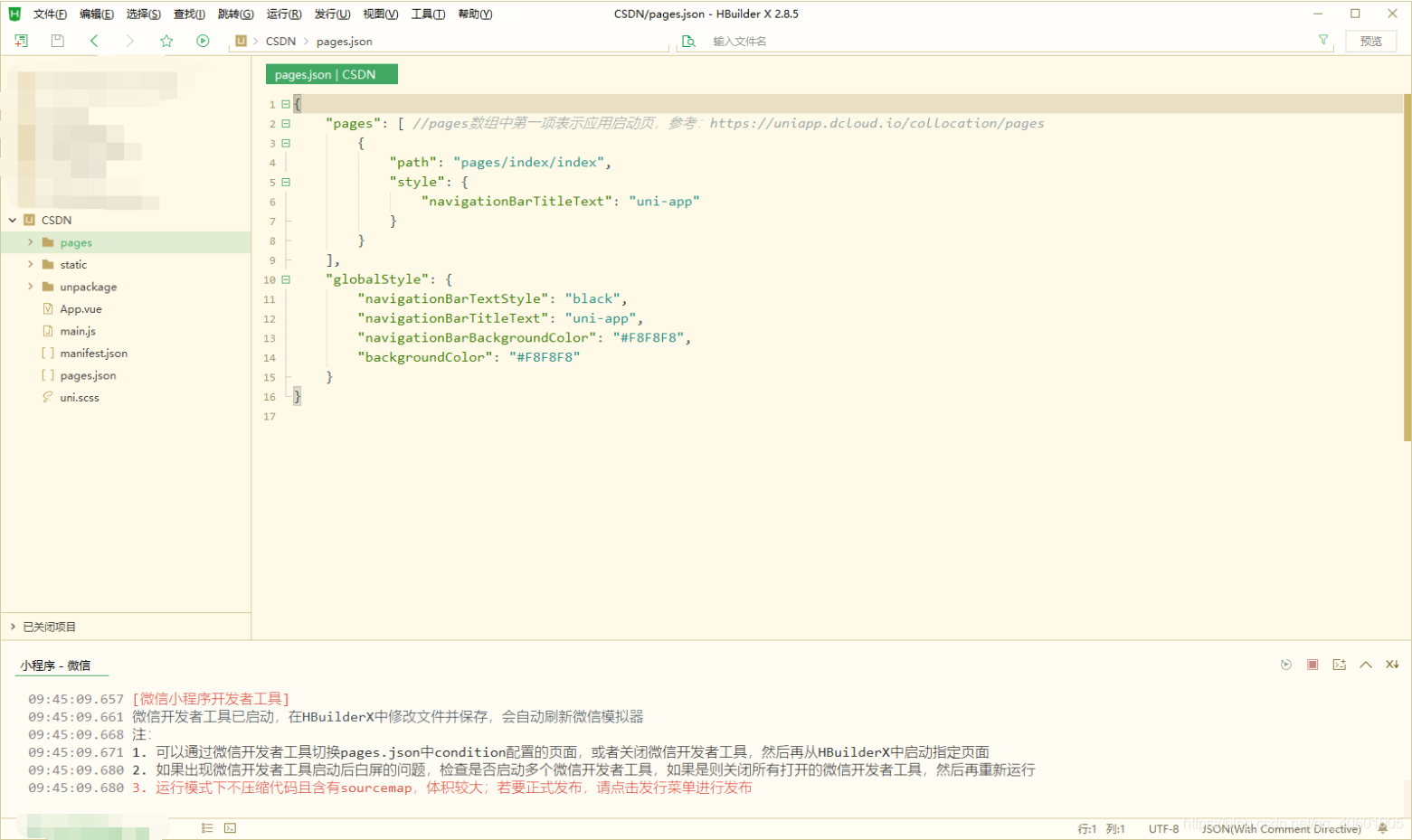Stop the running mini program console

(1312, 665)
